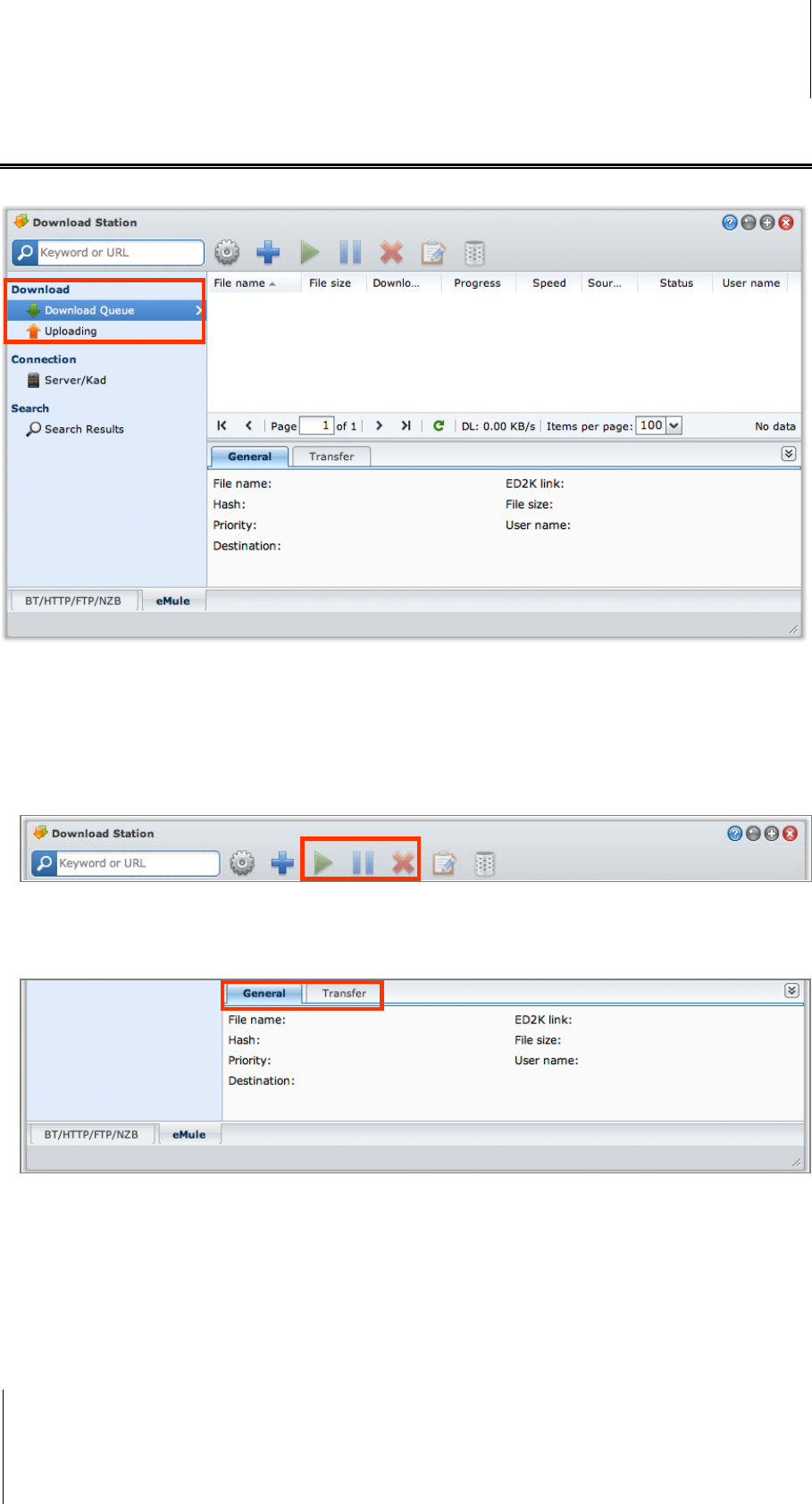This screenshot has width=812, height=1504.
Task: Sort by File name column header
Action: [x=253, y=283]
